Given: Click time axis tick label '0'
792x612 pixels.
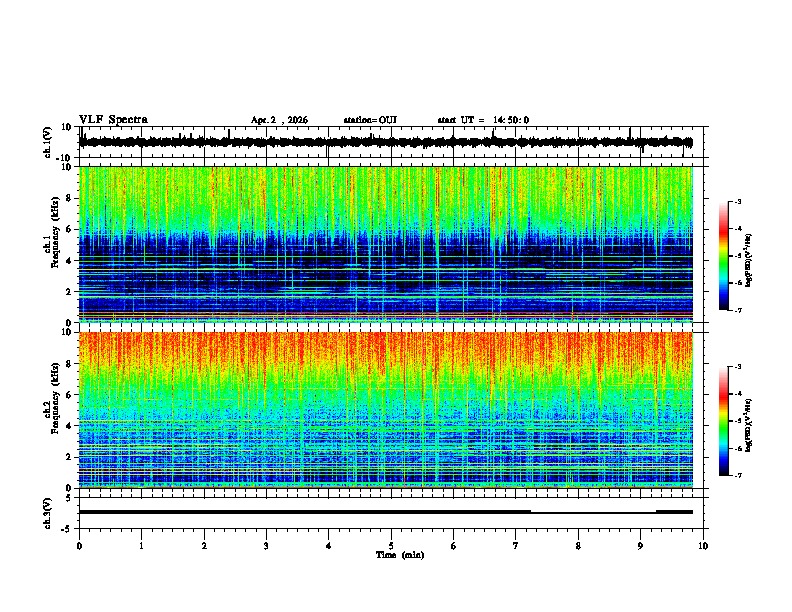Looking at the screenshot, I should tap(79, 546).
